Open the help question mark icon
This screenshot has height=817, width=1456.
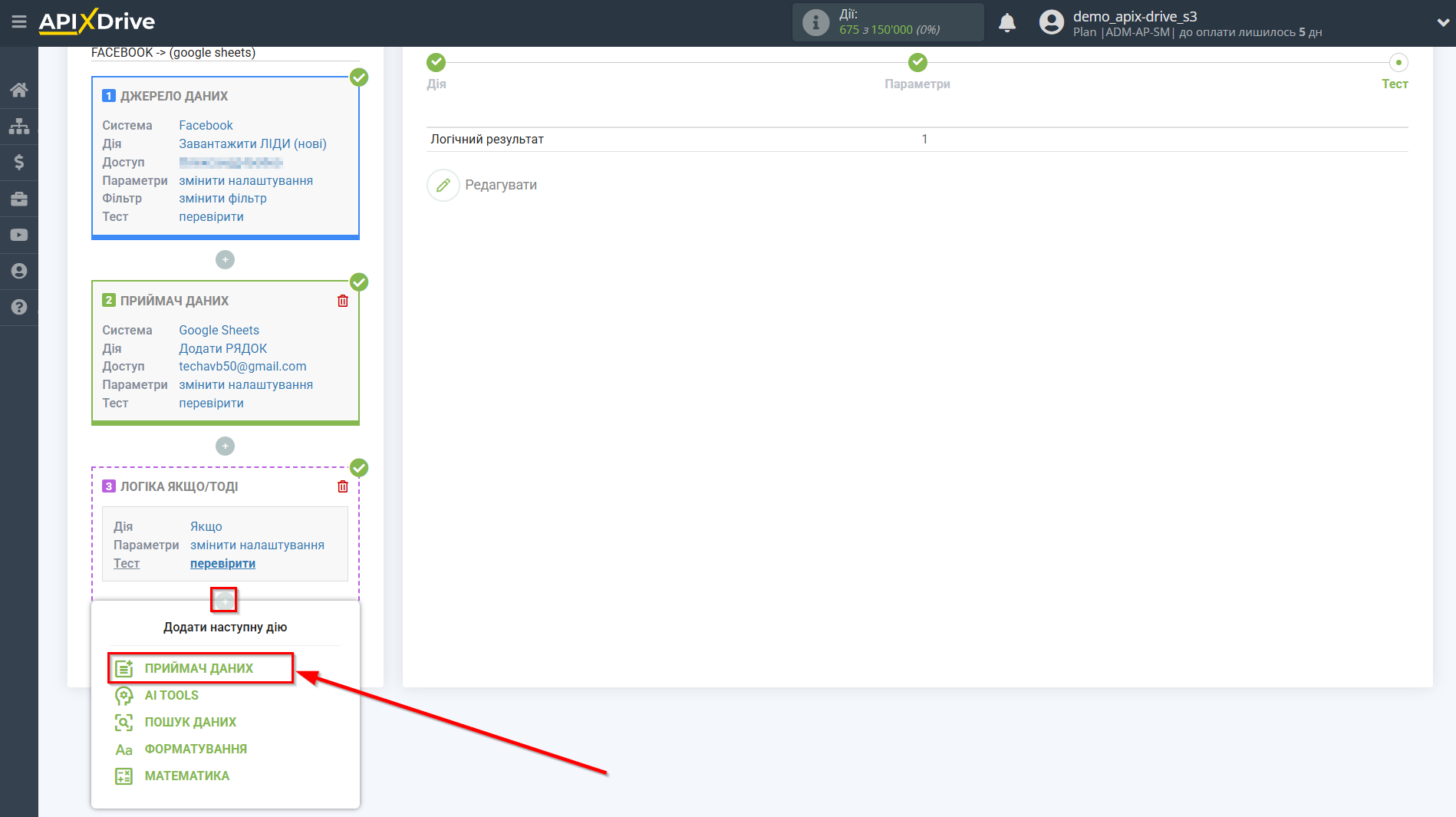coord(19,307)
